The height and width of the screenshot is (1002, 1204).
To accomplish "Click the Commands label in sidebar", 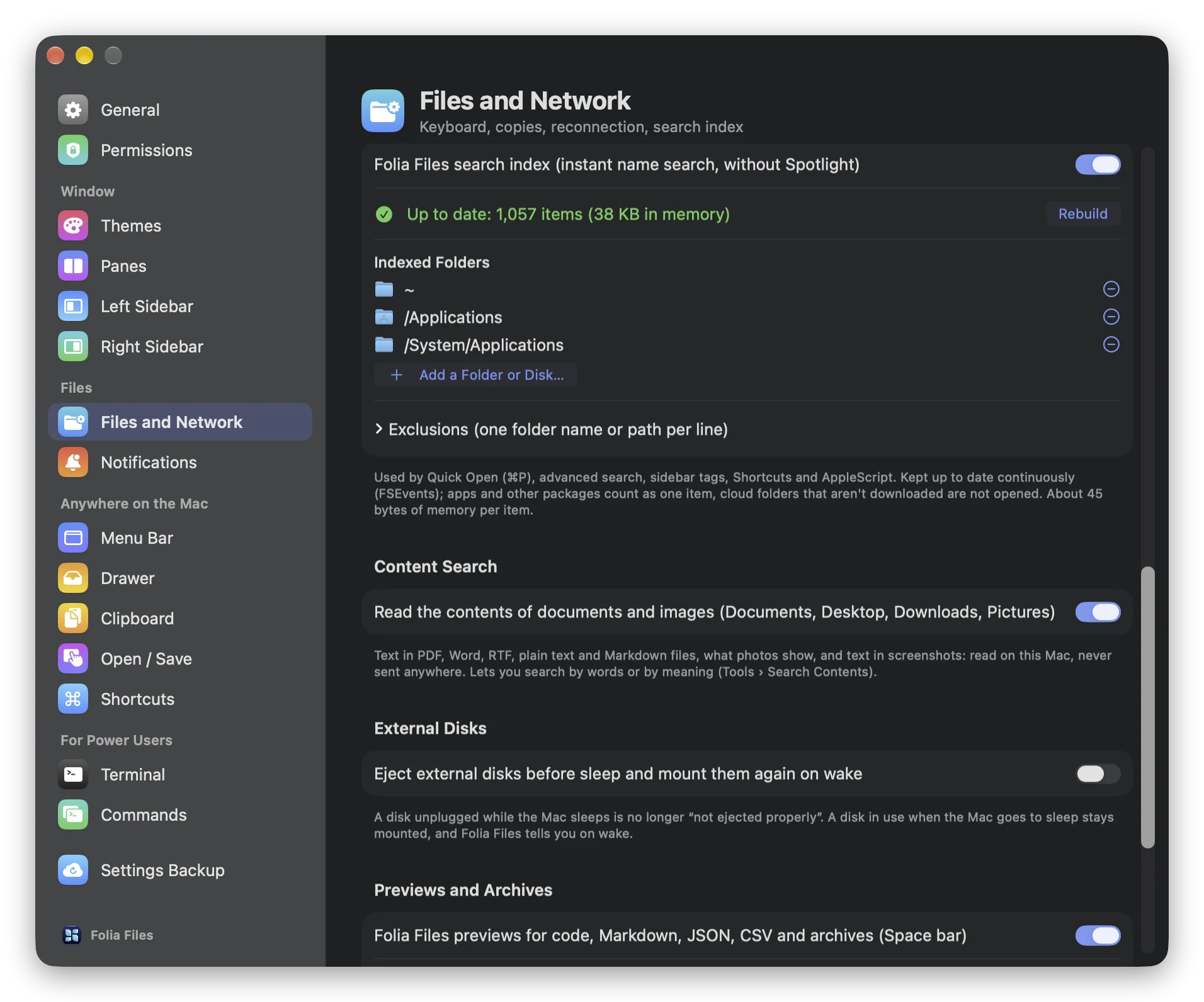I will coord(144,816).
